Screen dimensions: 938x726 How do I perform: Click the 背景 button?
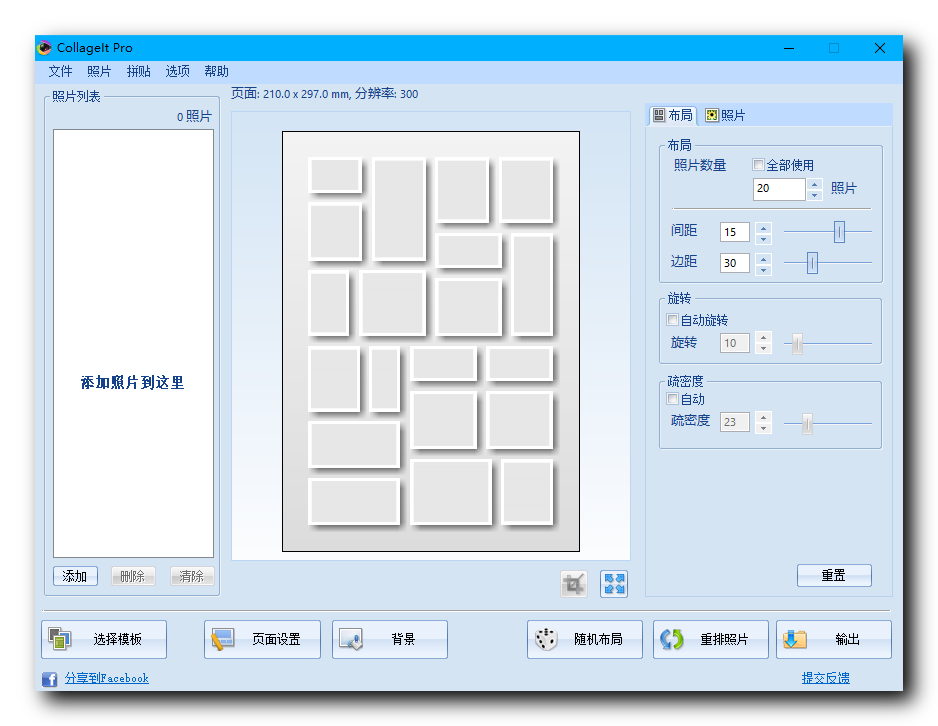389,639
